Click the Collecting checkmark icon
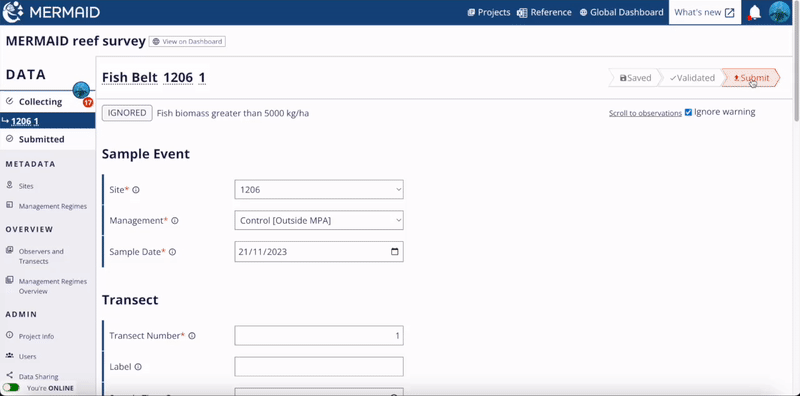Viewport: 800px width, 396px height. (9, 101)
